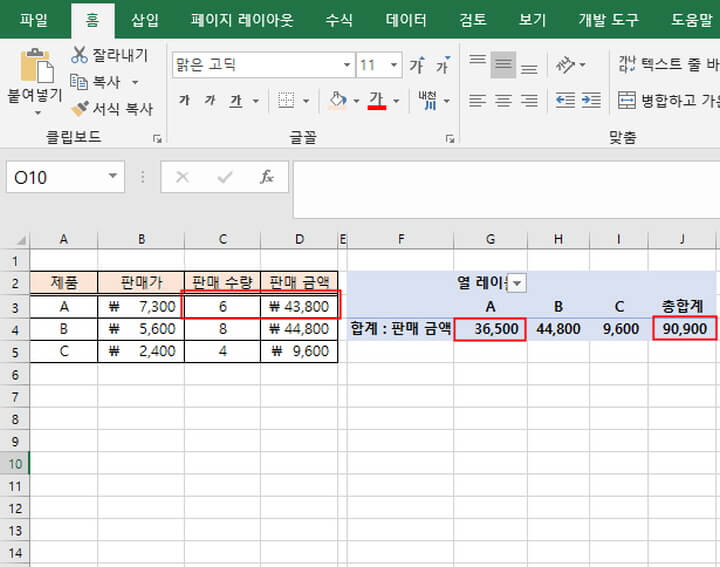
Task: Click the cancel (X) formula icon
Action: (182, 176)
